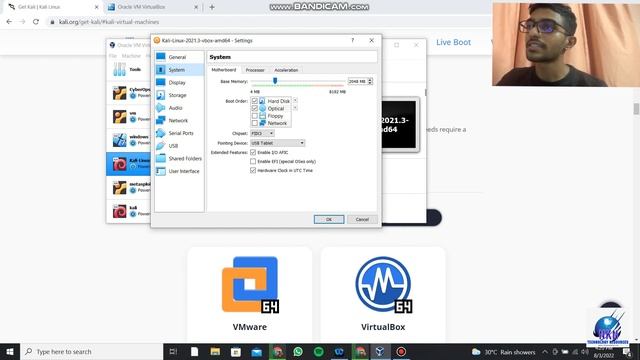640x360 pixels.
Task: Select the System settings category
Action: pos(179,70)
